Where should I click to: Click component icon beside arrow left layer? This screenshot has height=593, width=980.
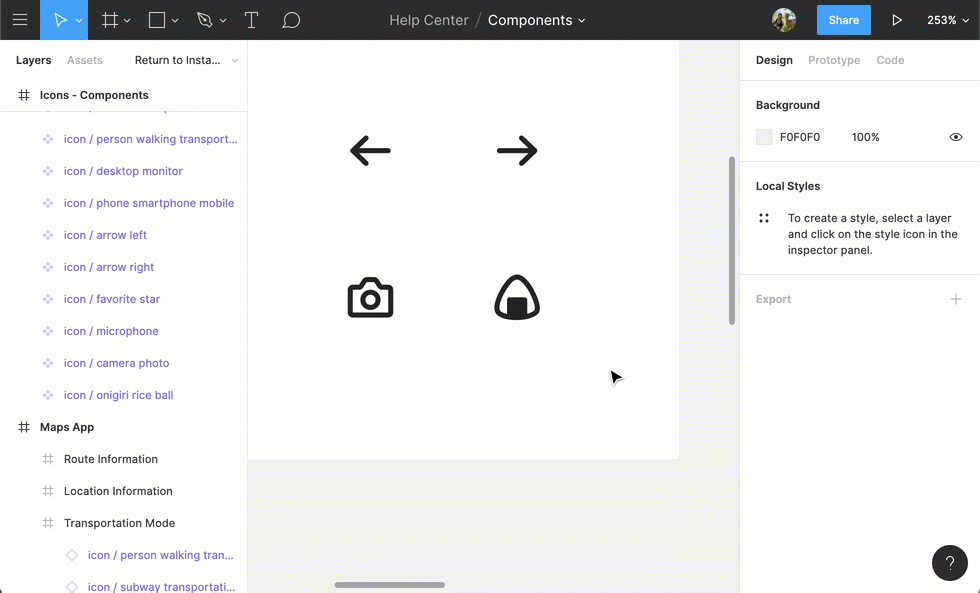coord(48,235)
